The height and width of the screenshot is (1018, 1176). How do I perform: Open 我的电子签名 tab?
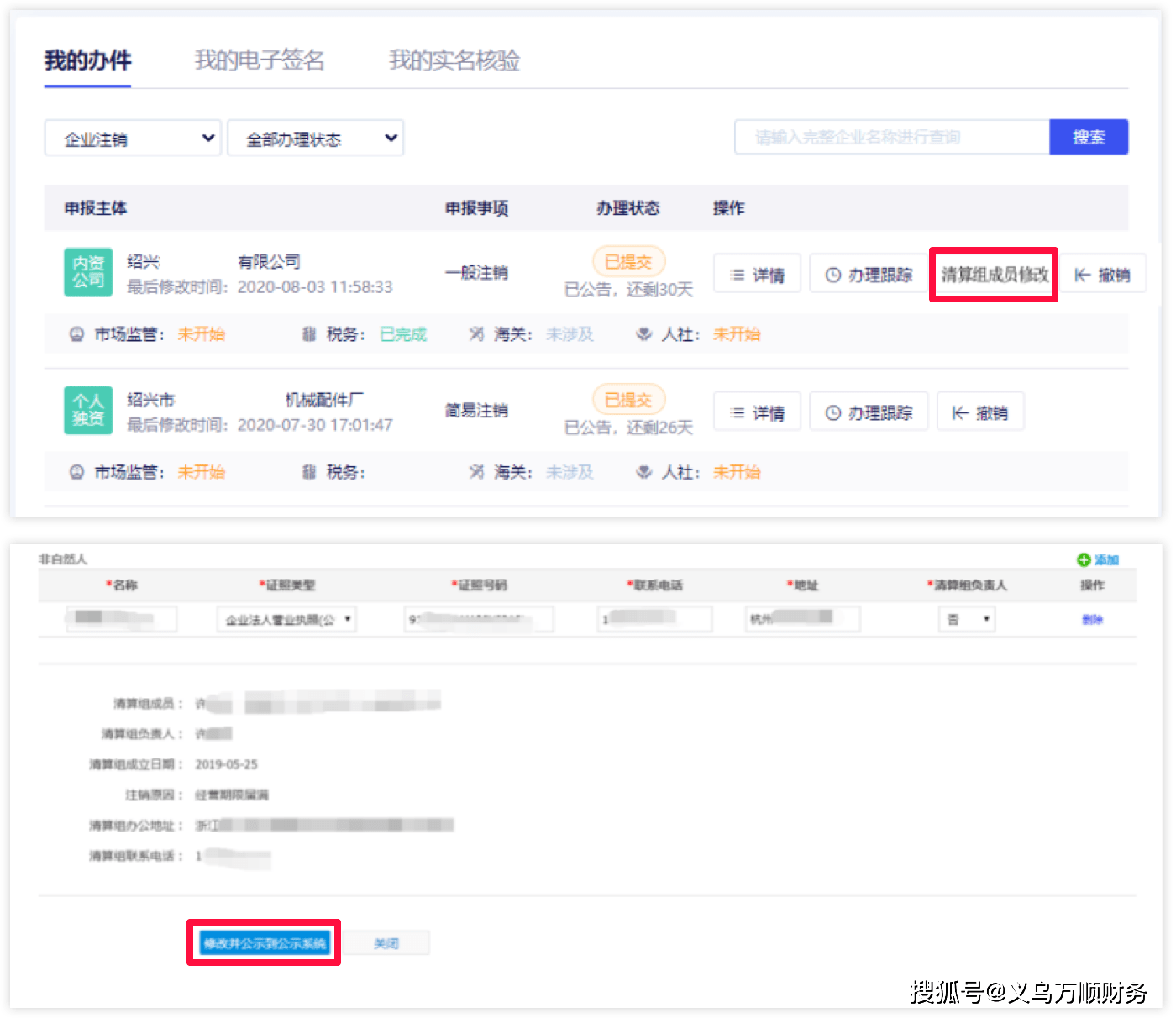[259, 60]
